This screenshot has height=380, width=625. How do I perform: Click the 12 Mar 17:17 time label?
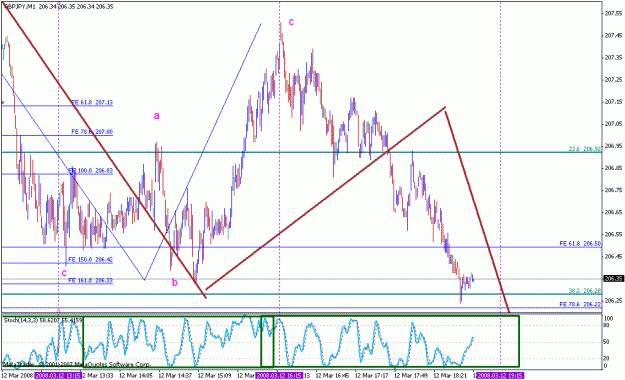pyautogui.click(x=371, y=376)
